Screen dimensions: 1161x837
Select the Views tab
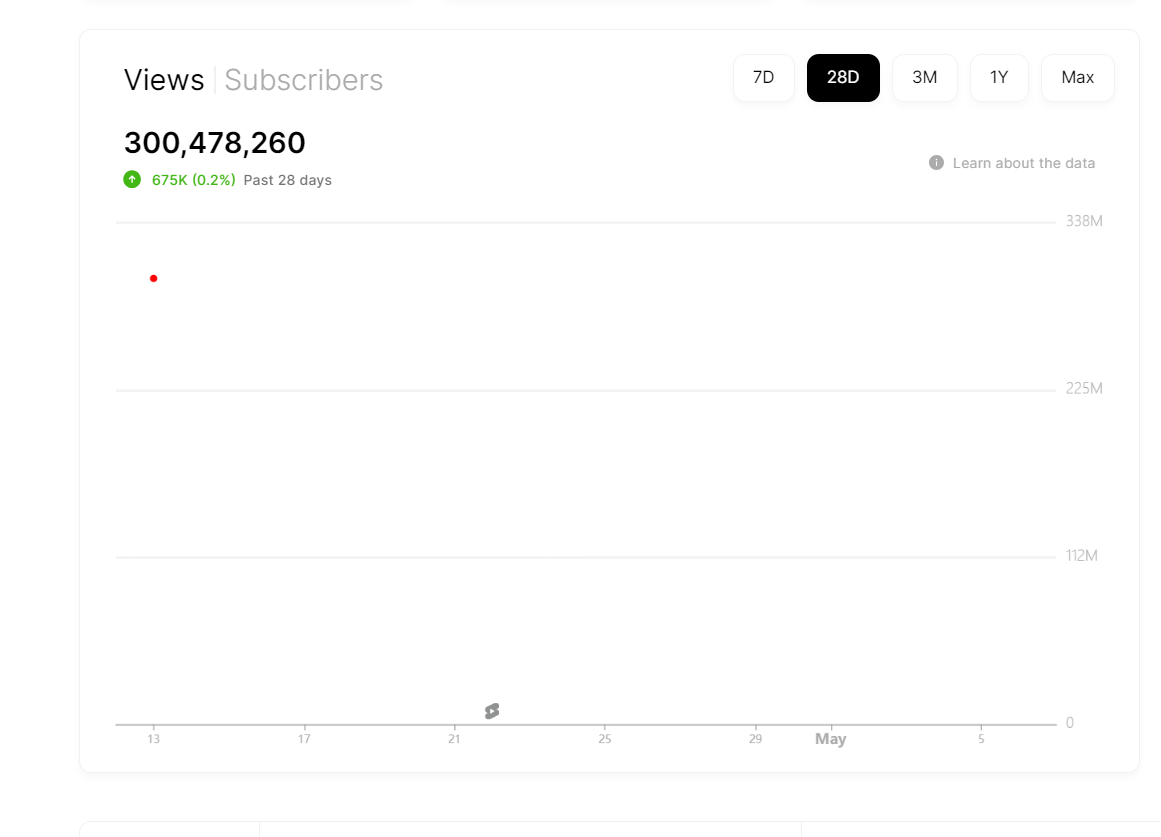(x=164, y=80)
